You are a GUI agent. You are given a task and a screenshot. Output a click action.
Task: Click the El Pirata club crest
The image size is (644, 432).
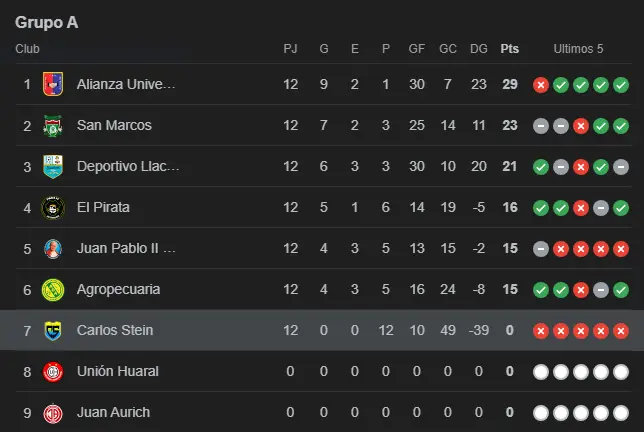[x=53, y=208]
